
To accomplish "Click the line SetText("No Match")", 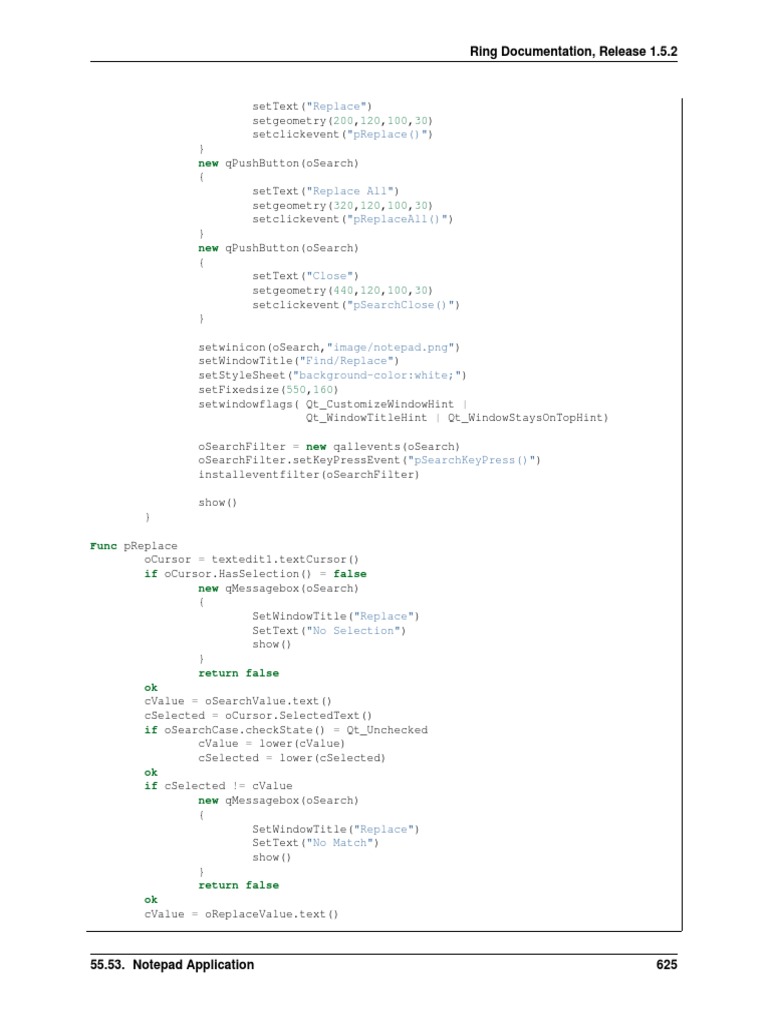I will point(315,843).
